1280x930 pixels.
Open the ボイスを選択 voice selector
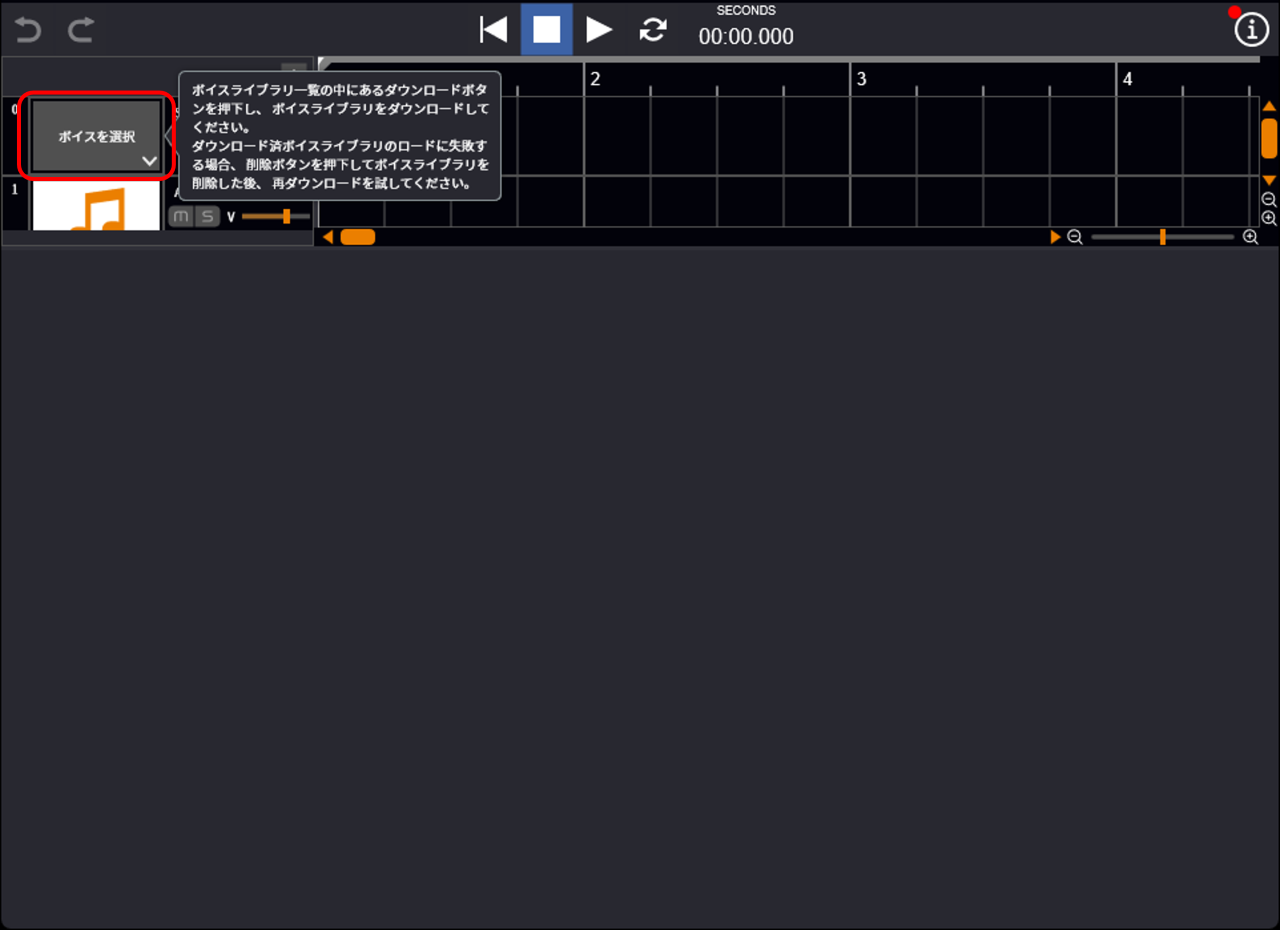click(x=97, y=136)
